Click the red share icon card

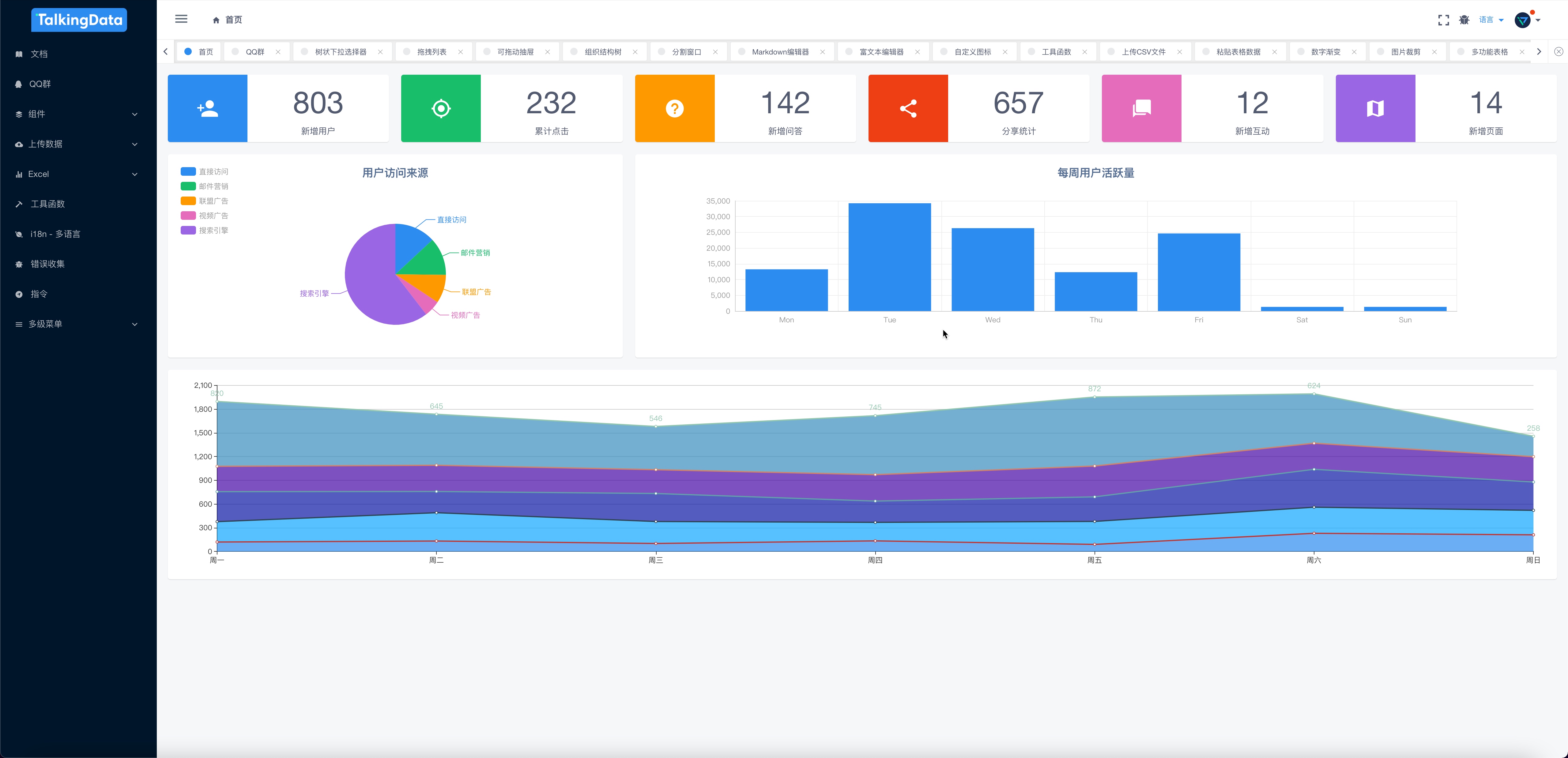[907, 108]
